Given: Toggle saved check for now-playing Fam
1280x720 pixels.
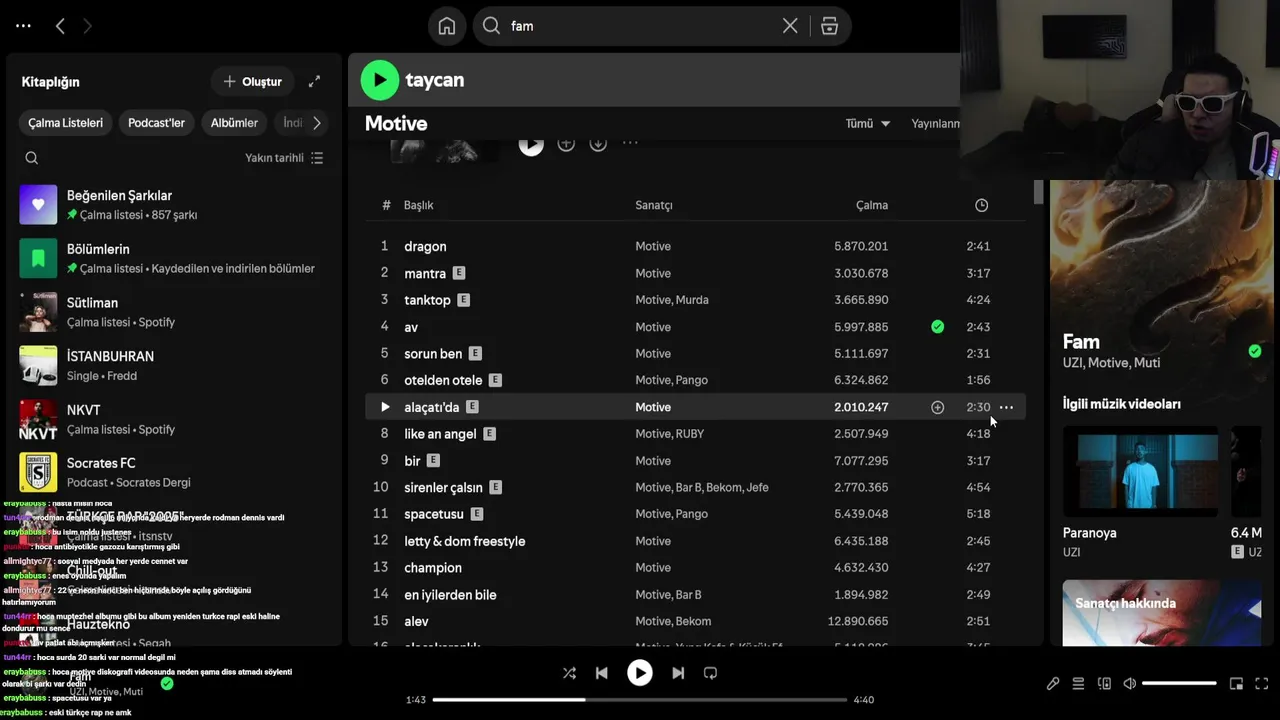Looking at the screenshot, I should click(167, 684).
